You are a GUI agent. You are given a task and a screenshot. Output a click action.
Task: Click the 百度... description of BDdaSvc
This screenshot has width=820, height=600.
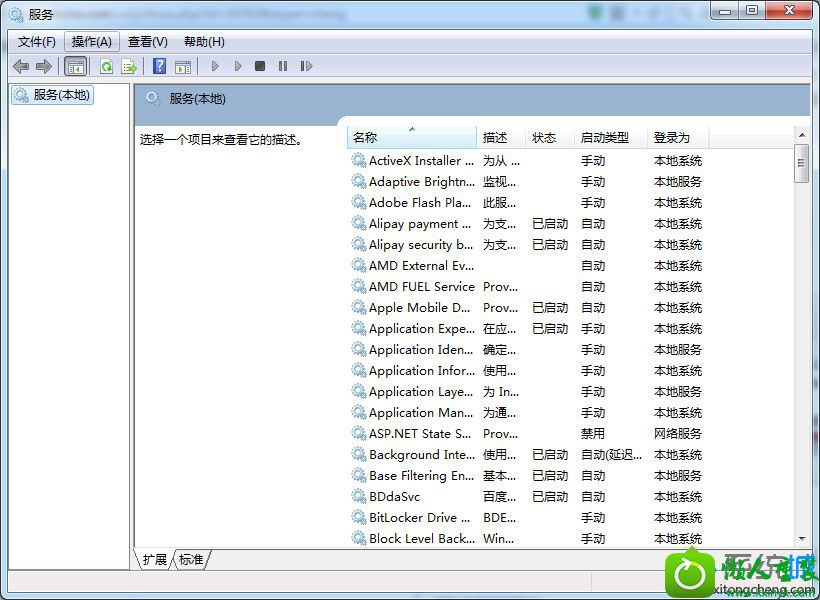coord(499,496)
